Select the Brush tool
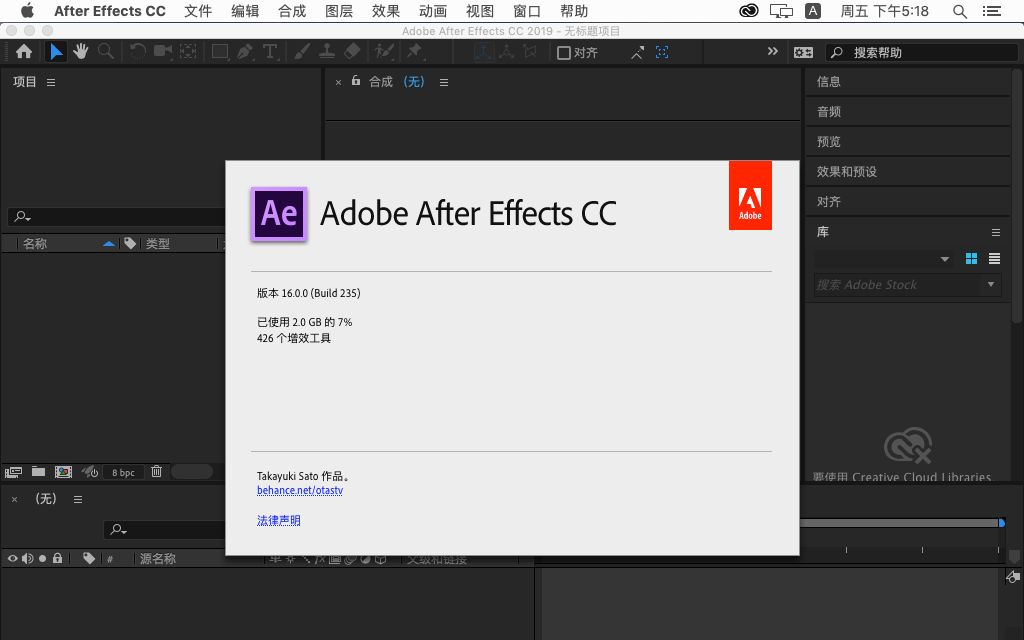Image resolution: width=1024 pixels, height=640 pixels. pyautogui.click(x=301, y=52)
